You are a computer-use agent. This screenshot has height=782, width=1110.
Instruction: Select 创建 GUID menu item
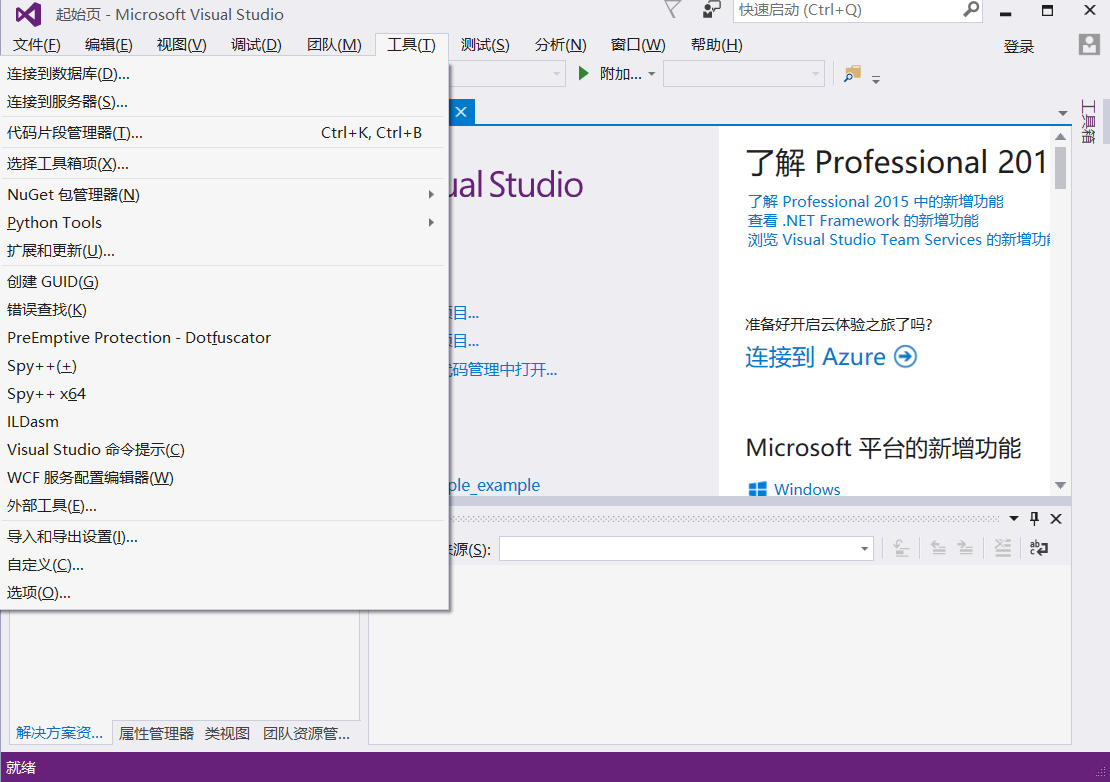(223, 282)
